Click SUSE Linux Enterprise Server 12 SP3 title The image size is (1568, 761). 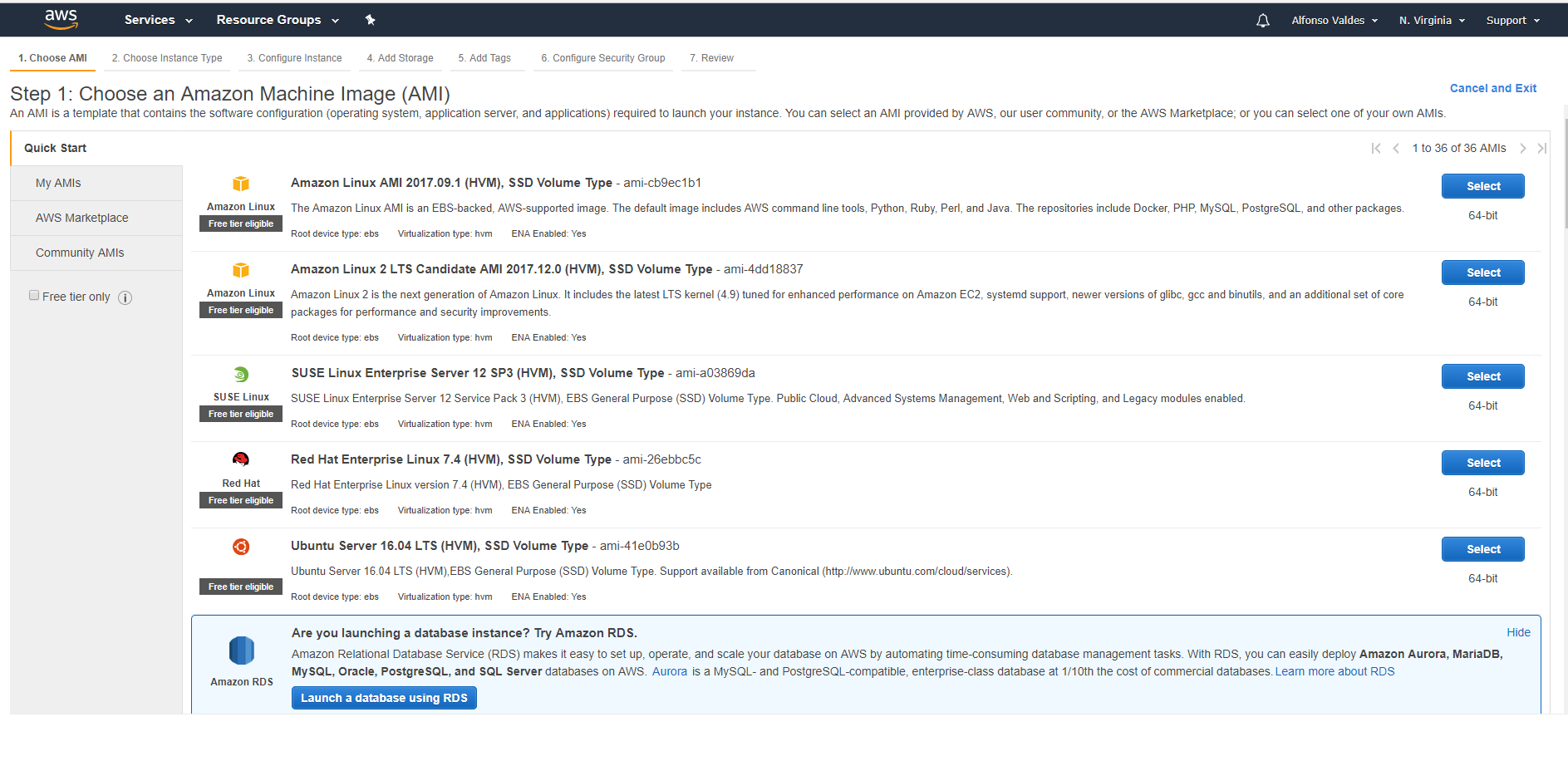click(478, 373)
